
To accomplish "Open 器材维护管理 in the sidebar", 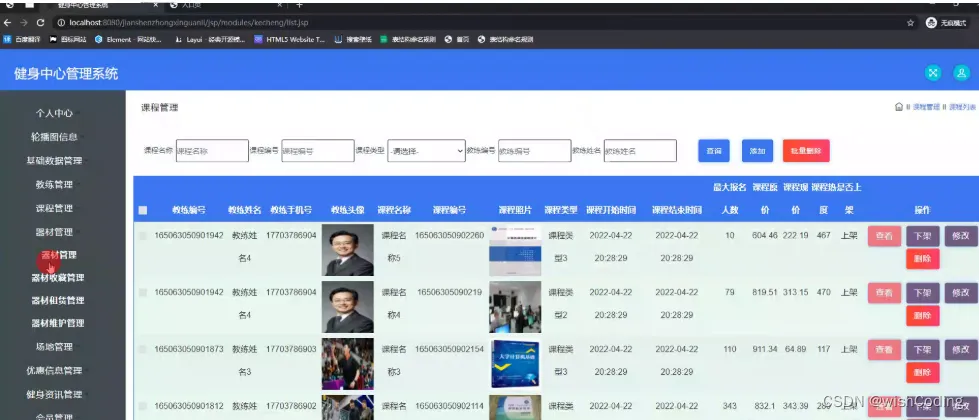I will tap(57, 323).
